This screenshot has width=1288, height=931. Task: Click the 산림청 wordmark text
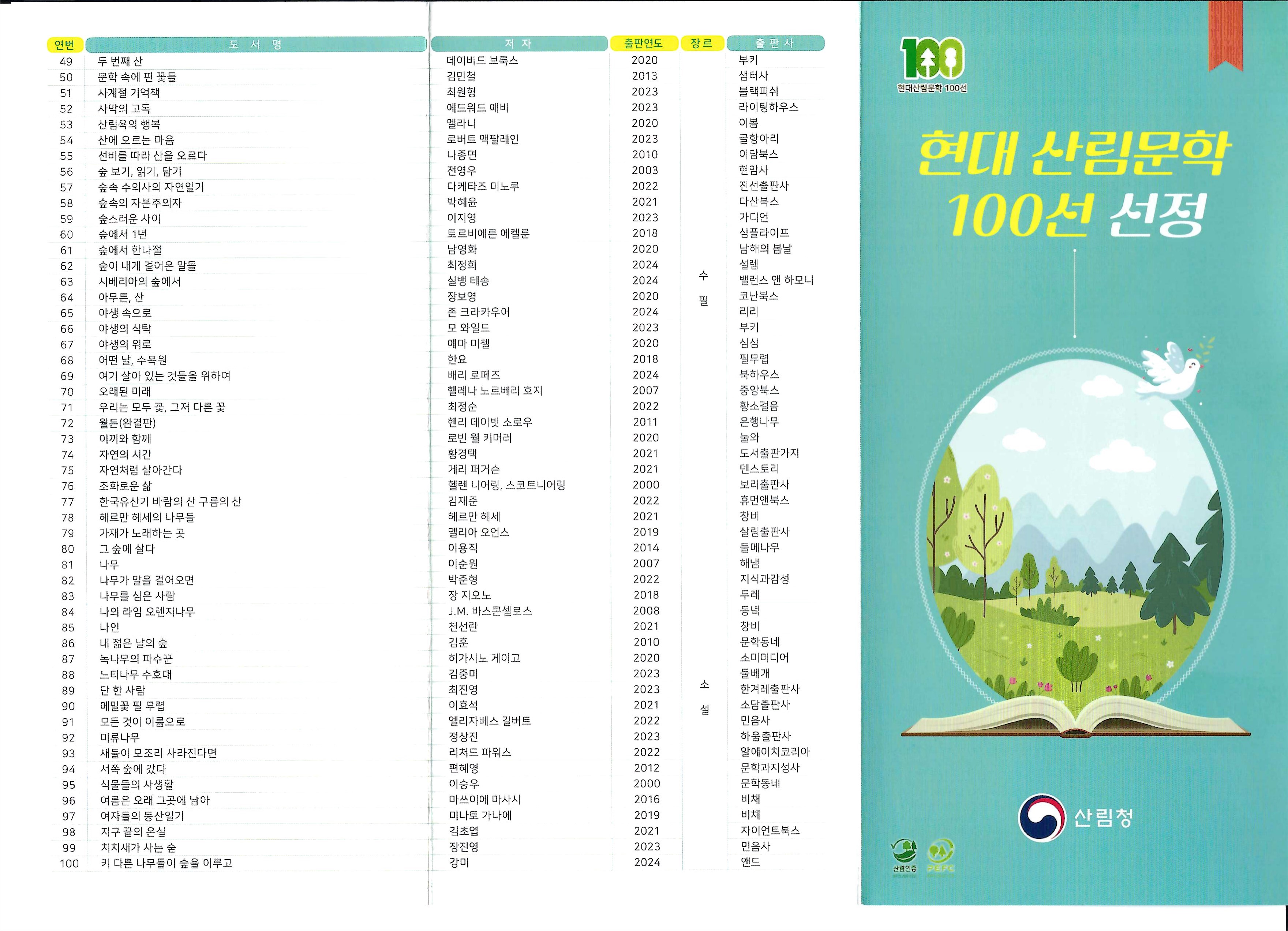[1103, 818]
